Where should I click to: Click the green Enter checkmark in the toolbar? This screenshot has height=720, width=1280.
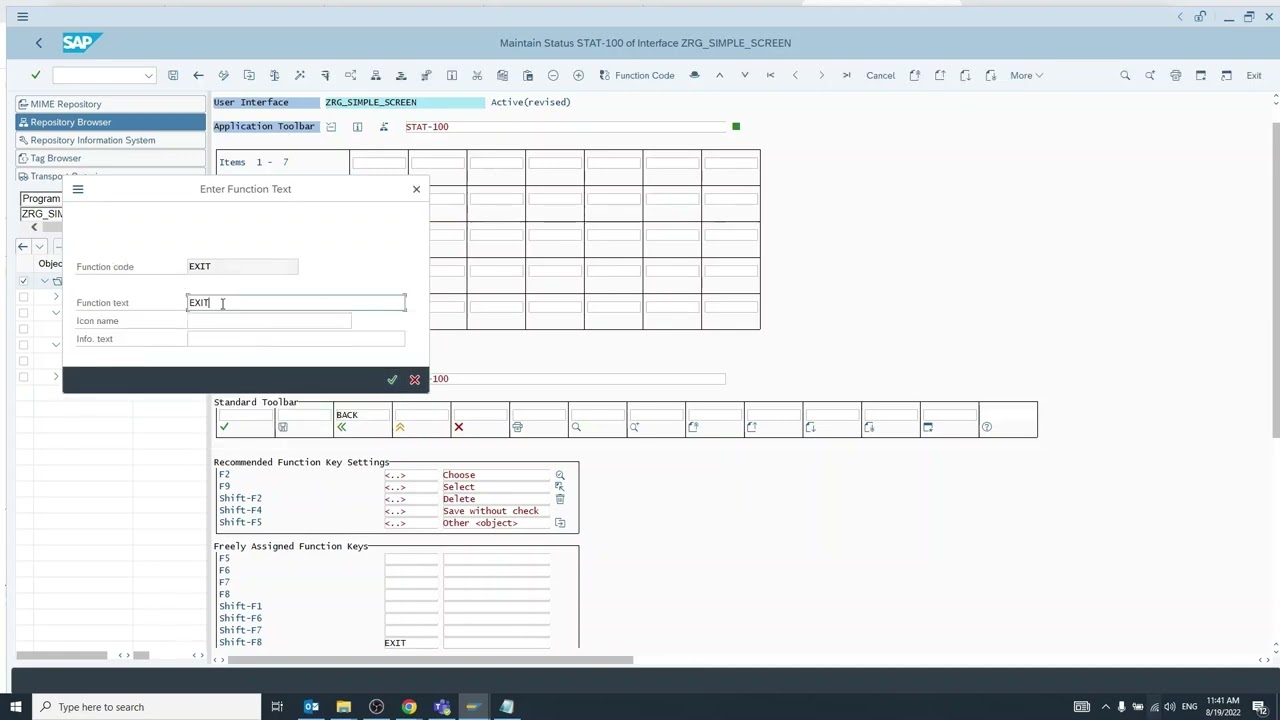coord(36,75)
